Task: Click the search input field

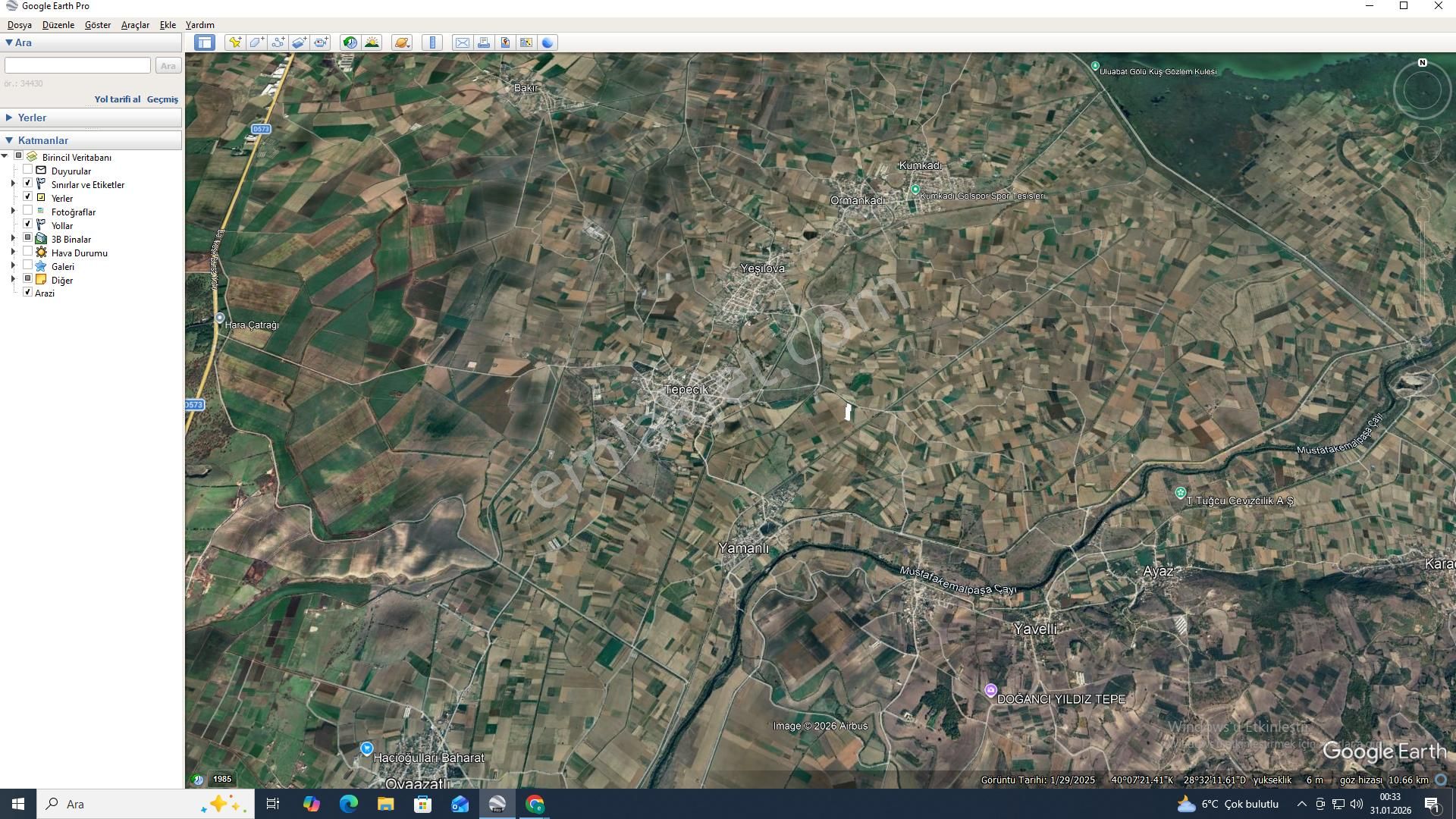Action: click(x=77, y=66)
